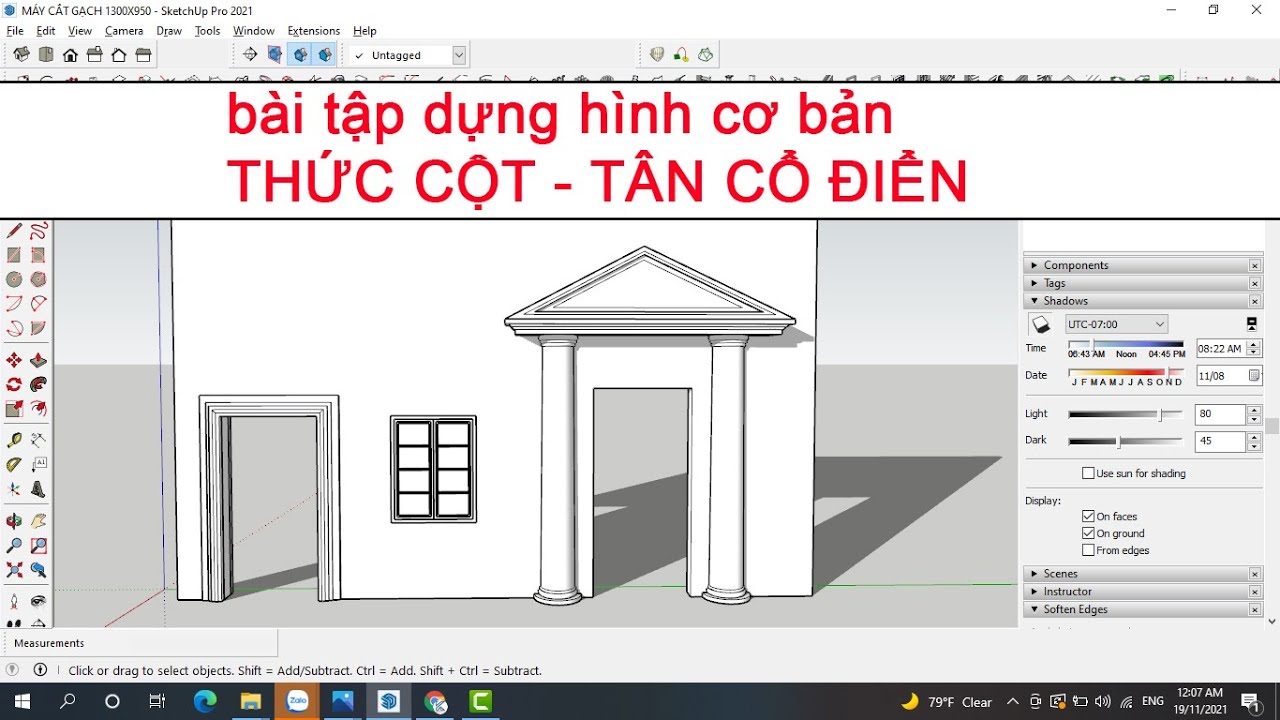
Task: Click the Show/Hide Shadows icon in Shadows panel
Action: tap(1041, 324)
